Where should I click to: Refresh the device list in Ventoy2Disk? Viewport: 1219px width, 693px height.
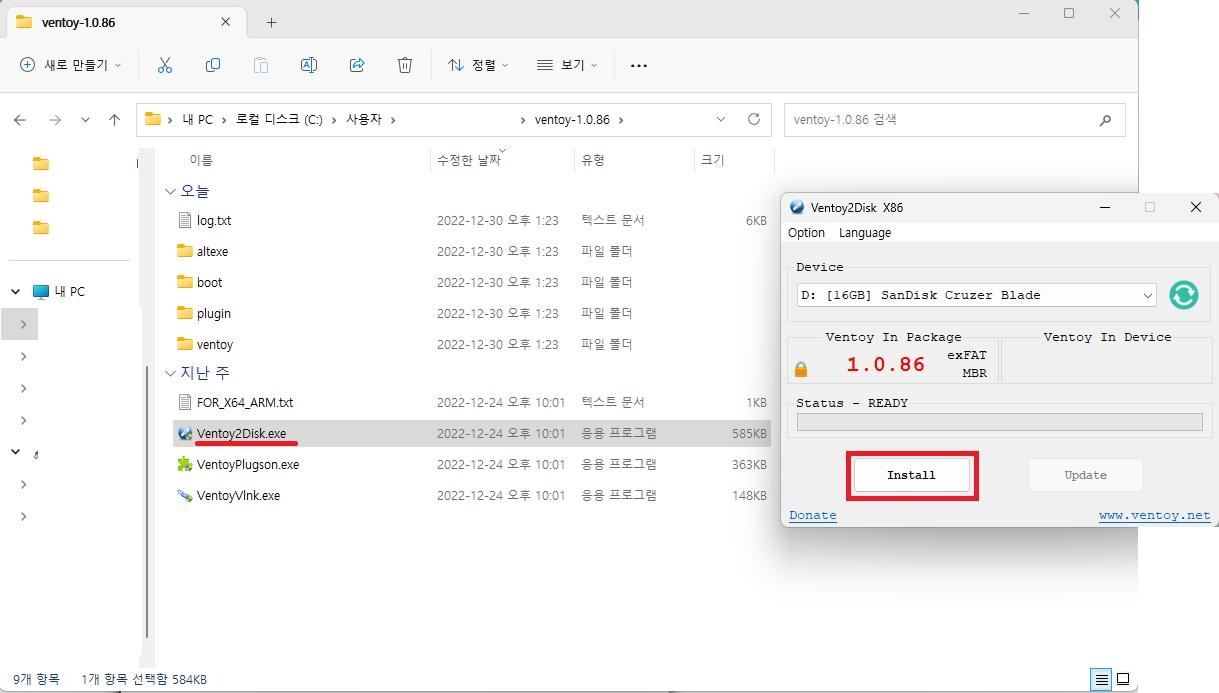[1183, 294]
